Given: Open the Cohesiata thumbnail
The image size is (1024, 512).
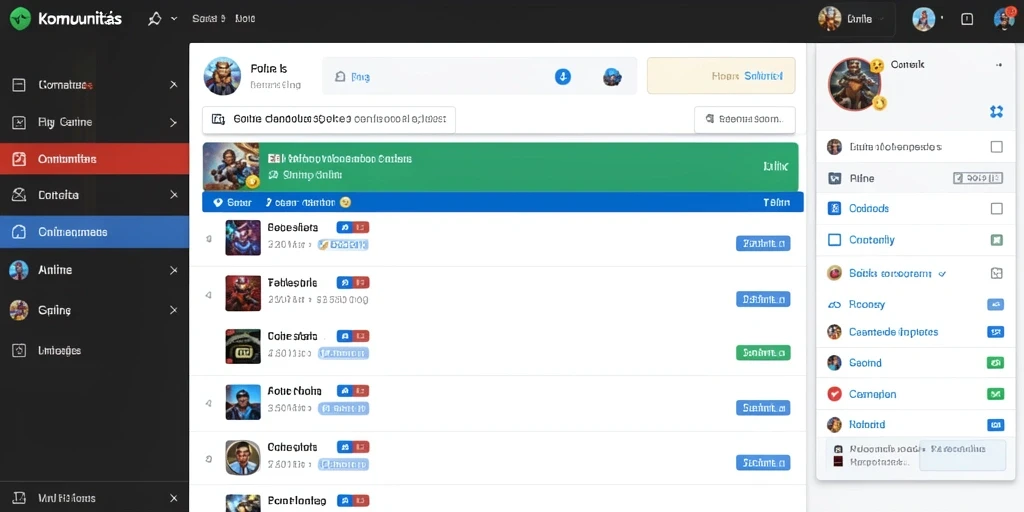Looking at the screenshot, I should click(x=243, y=346).
